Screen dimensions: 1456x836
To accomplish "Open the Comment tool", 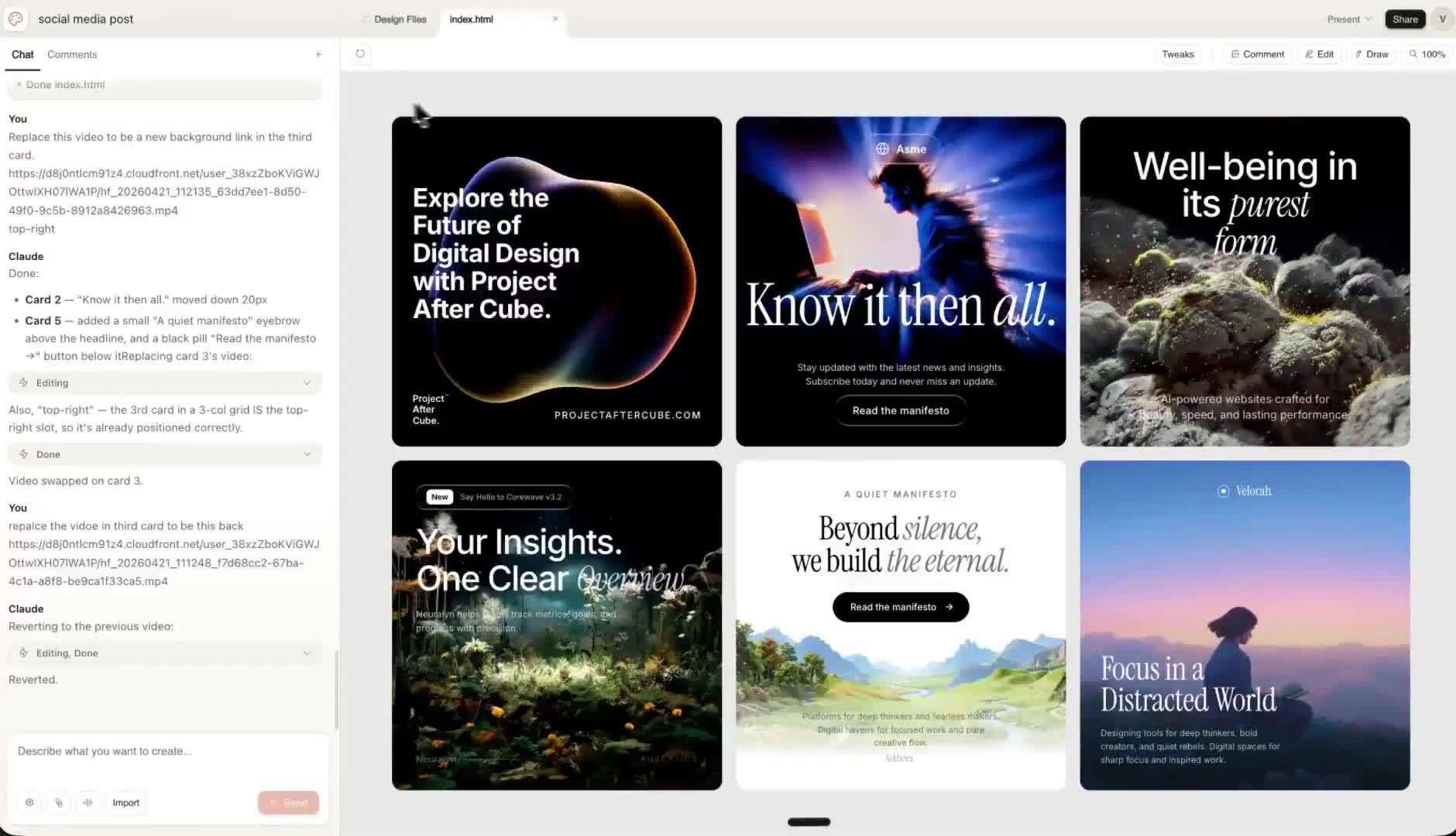I will tap(1258, 54).
